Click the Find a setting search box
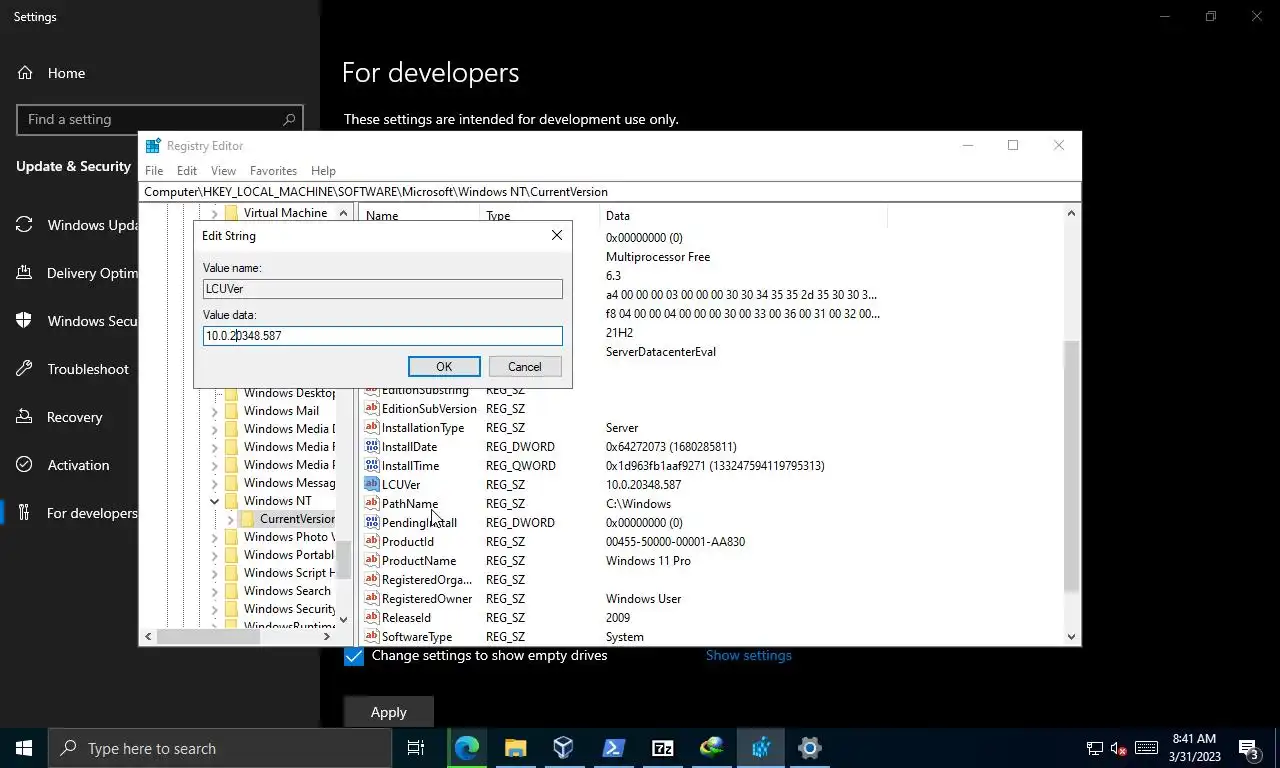Image resolution: width=1280 pixels, height=768 pixels. tap(159, 120)
